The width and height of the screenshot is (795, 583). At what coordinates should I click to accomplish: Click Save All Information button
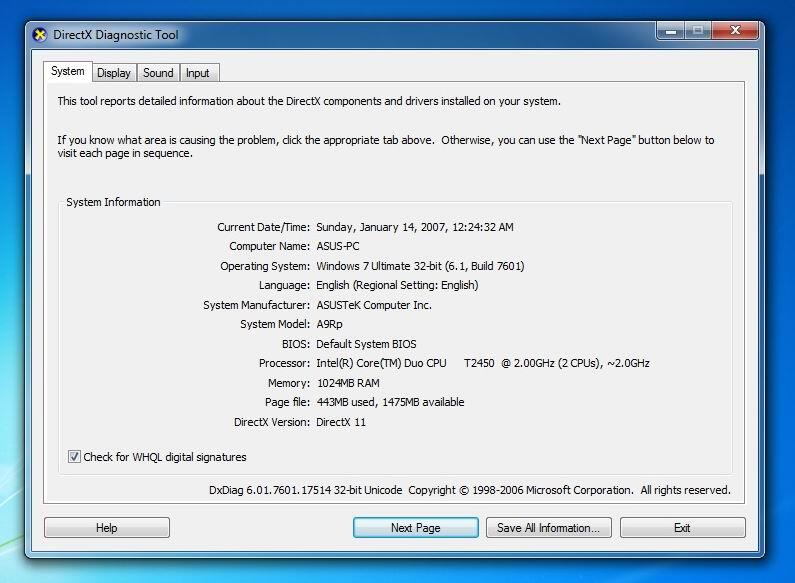pos(549,528)
